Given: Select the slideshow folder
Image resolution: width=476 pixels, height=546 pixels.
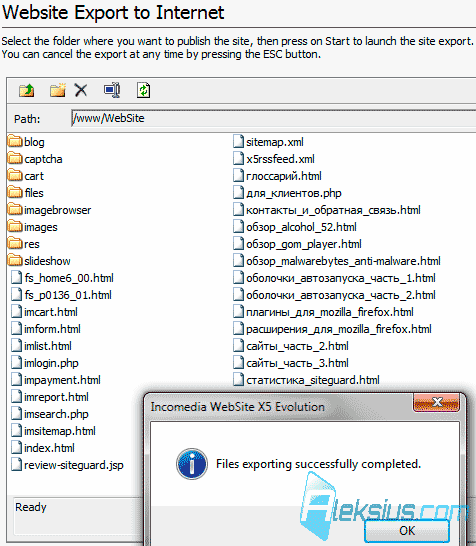Looking at the screenshot, I should (x=39, y=261).
